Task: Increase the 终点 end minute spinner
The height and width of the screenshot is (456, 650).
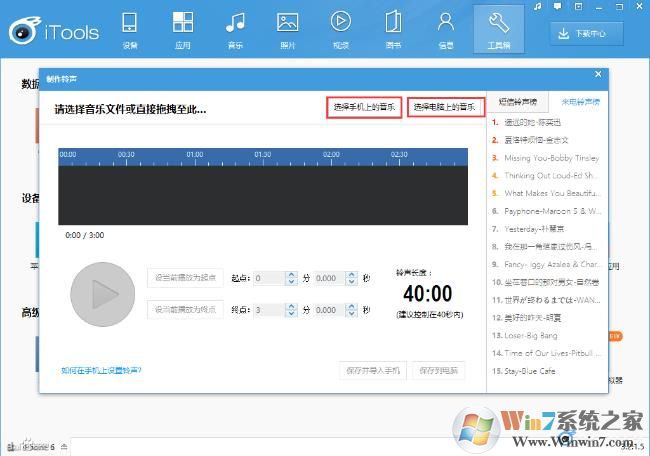Action: coord(291,307)
